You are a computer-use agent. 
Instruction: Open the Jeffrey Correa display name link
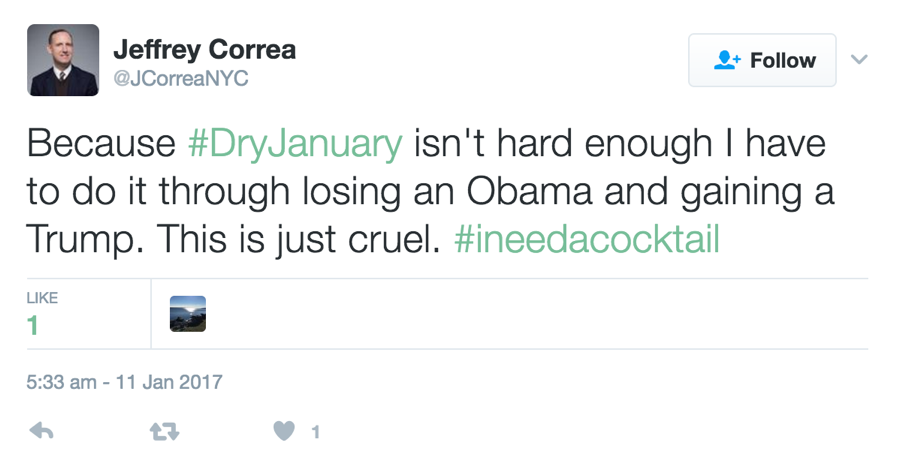pos(204,49)
